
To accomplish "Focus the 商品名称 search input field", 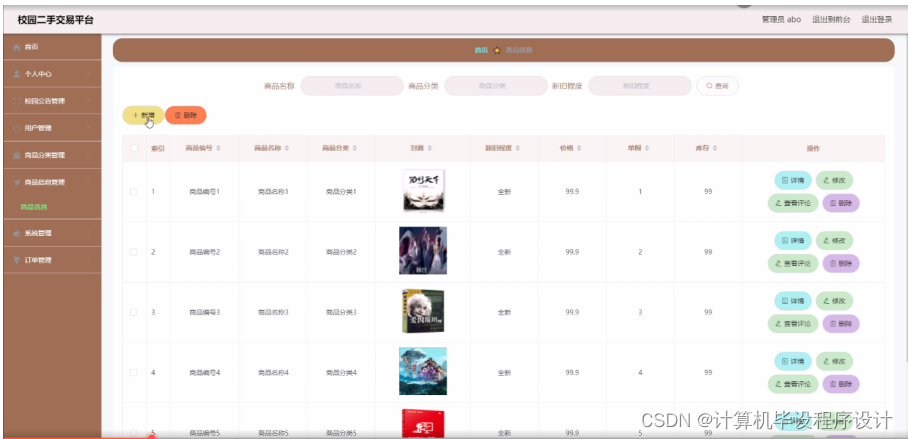I will pyautogui.click(x=352, y=86).
